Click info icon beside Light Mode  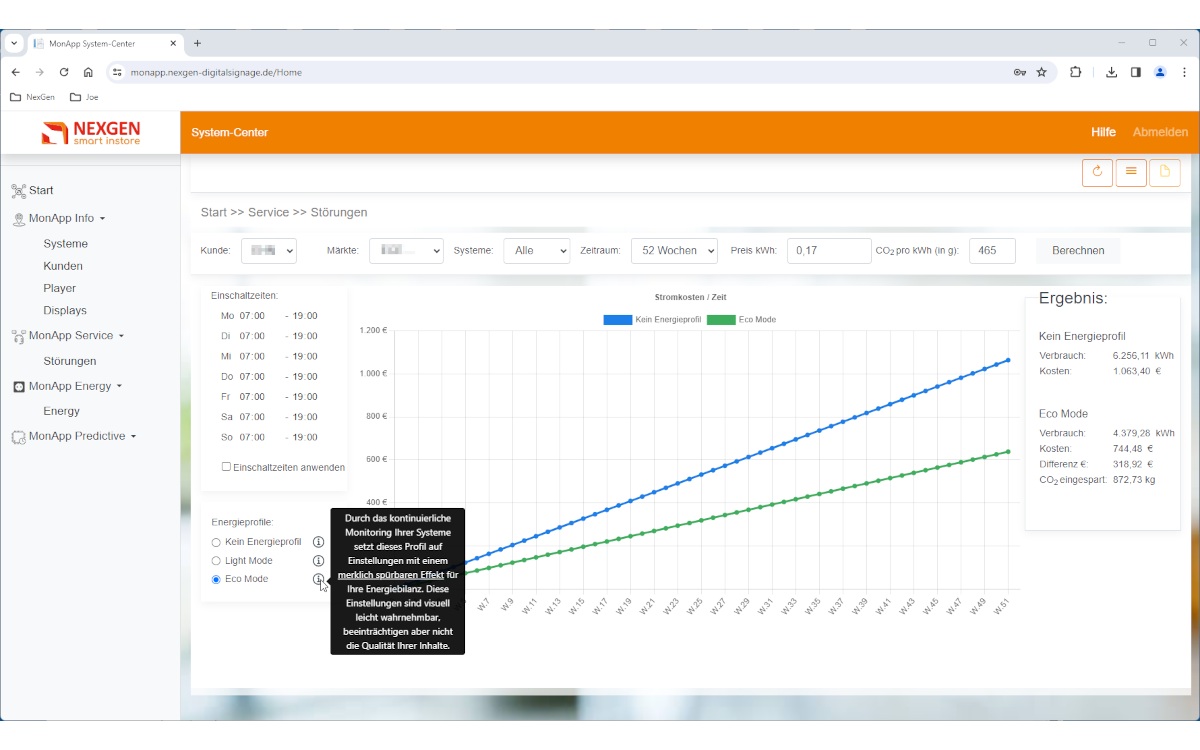pyautogui.click(x=318, y=561)
